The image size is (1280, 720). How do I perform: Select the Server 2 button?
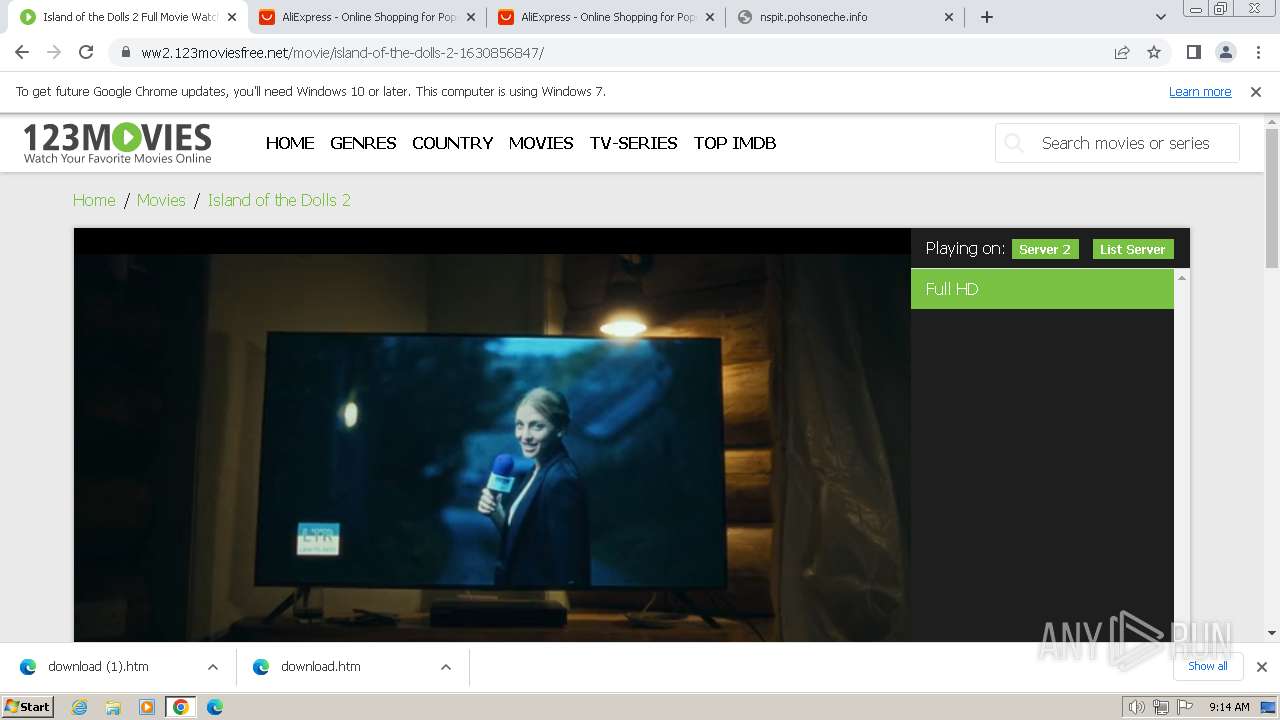1045,249
